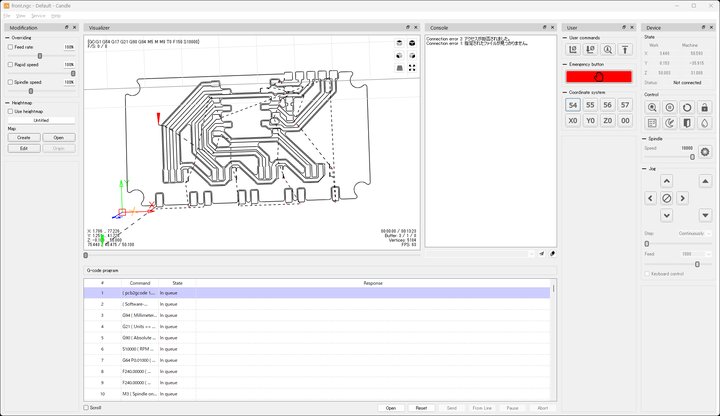Click the door icon in Control group
Image resolution: width=720 pixels, height=416 pixels.
(x=687, y=123)
